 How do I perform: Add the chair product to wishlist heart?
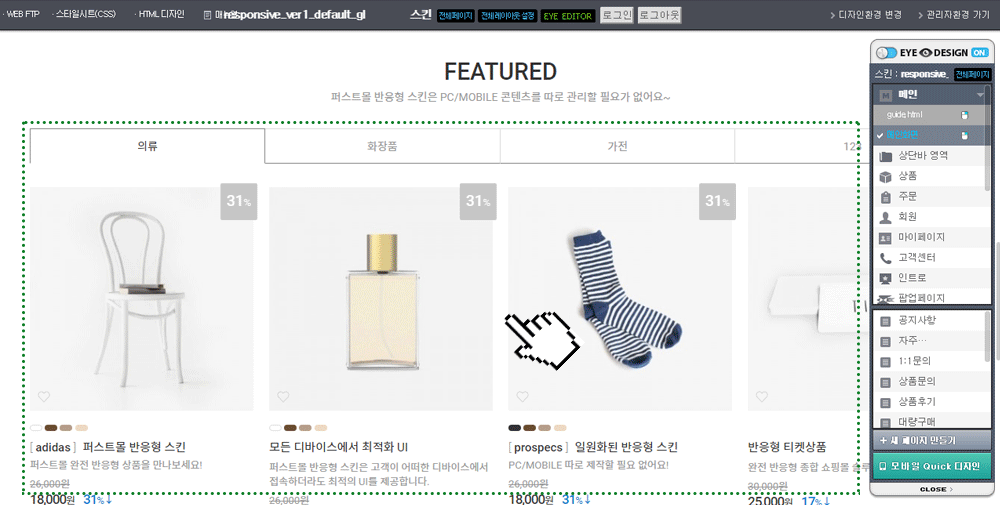pos(44,397)
